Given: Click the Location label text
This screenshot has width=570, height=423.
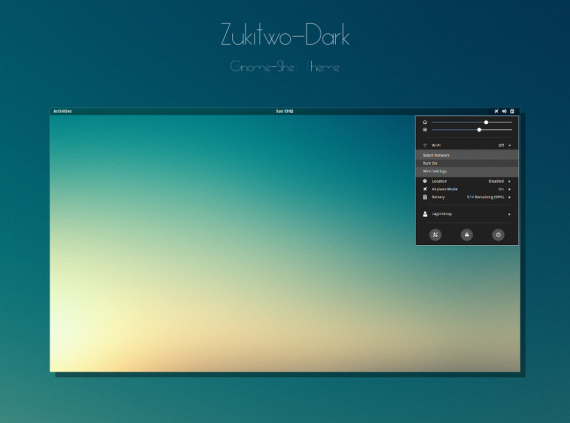Looking at the screenshot, I should [x=439, y=181].
